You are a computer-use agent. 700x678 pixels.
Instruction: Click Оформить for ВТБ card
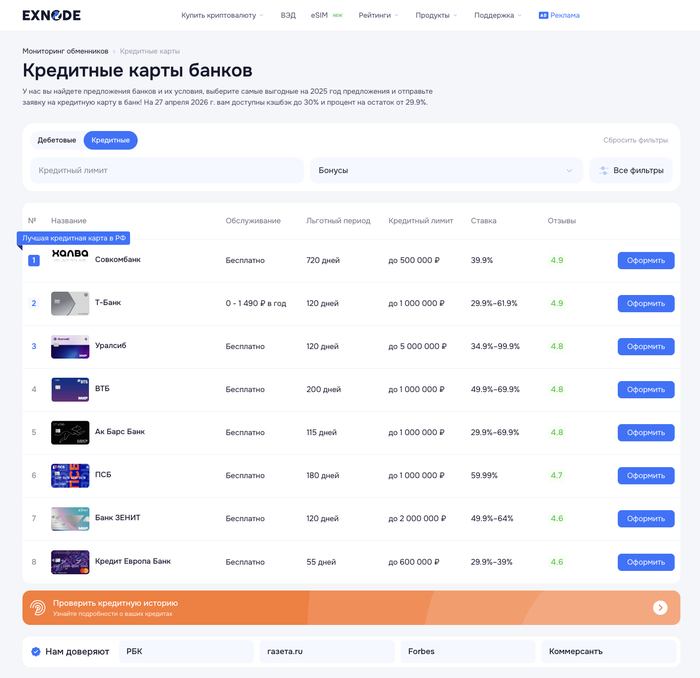(x=646, y=390)
